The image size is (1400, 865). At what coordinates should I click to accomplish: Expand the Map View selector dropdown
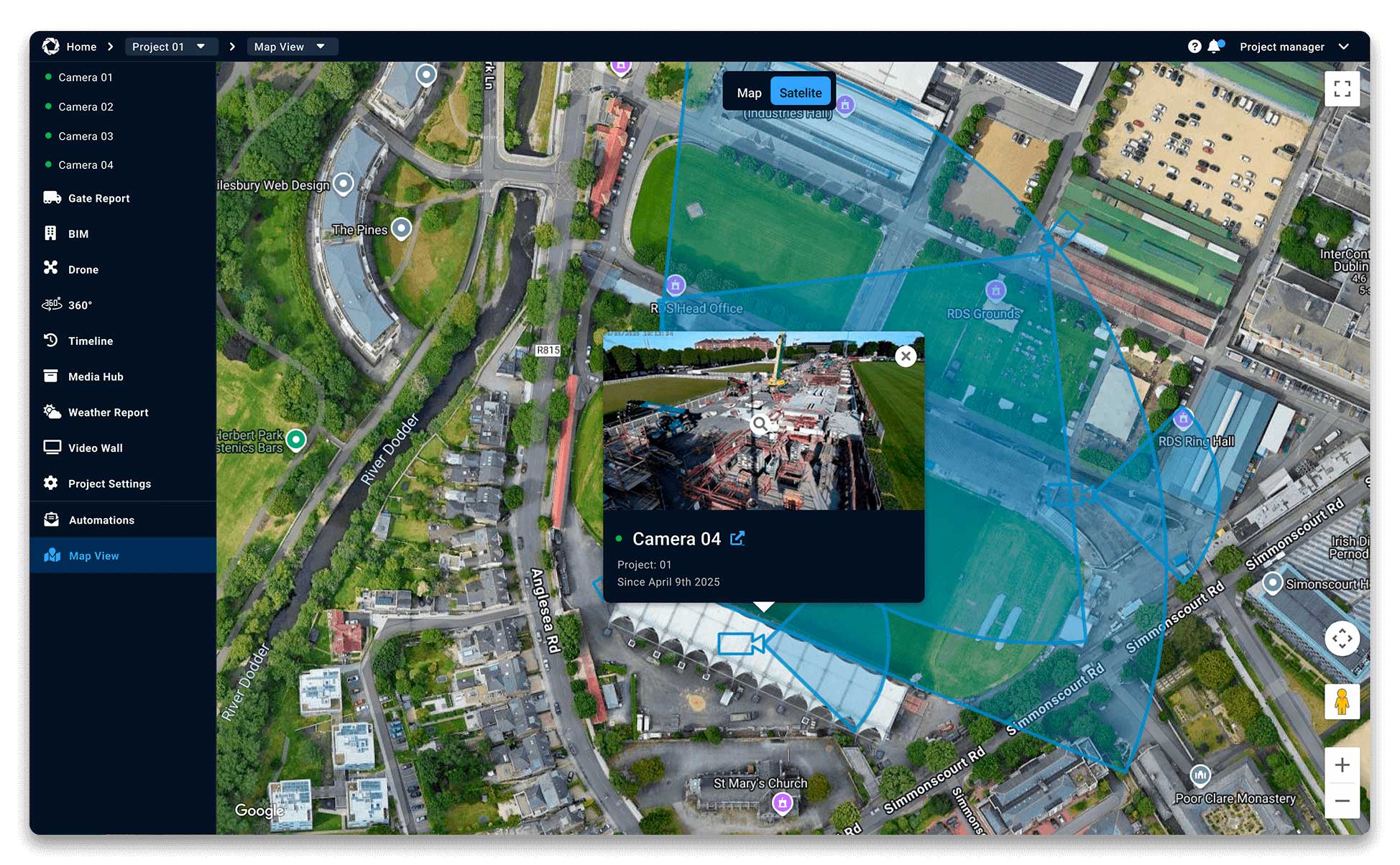coord(291,46)
